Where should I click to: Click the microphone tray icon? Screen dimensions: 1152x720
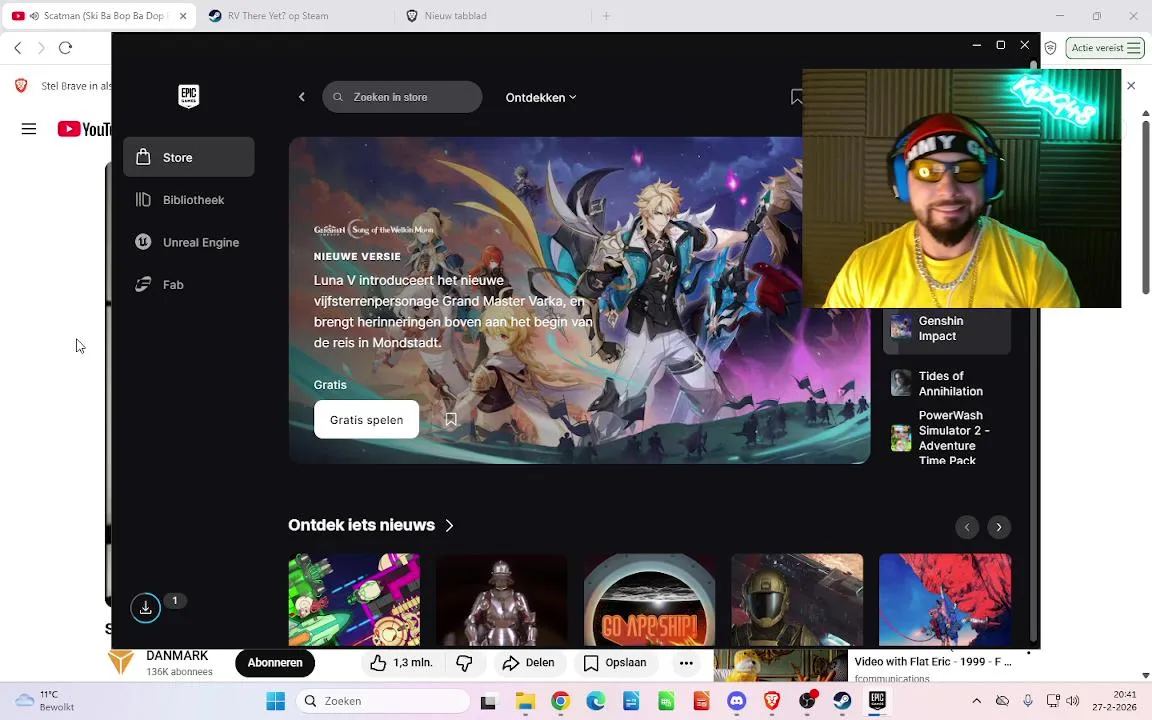point(1028,701)
